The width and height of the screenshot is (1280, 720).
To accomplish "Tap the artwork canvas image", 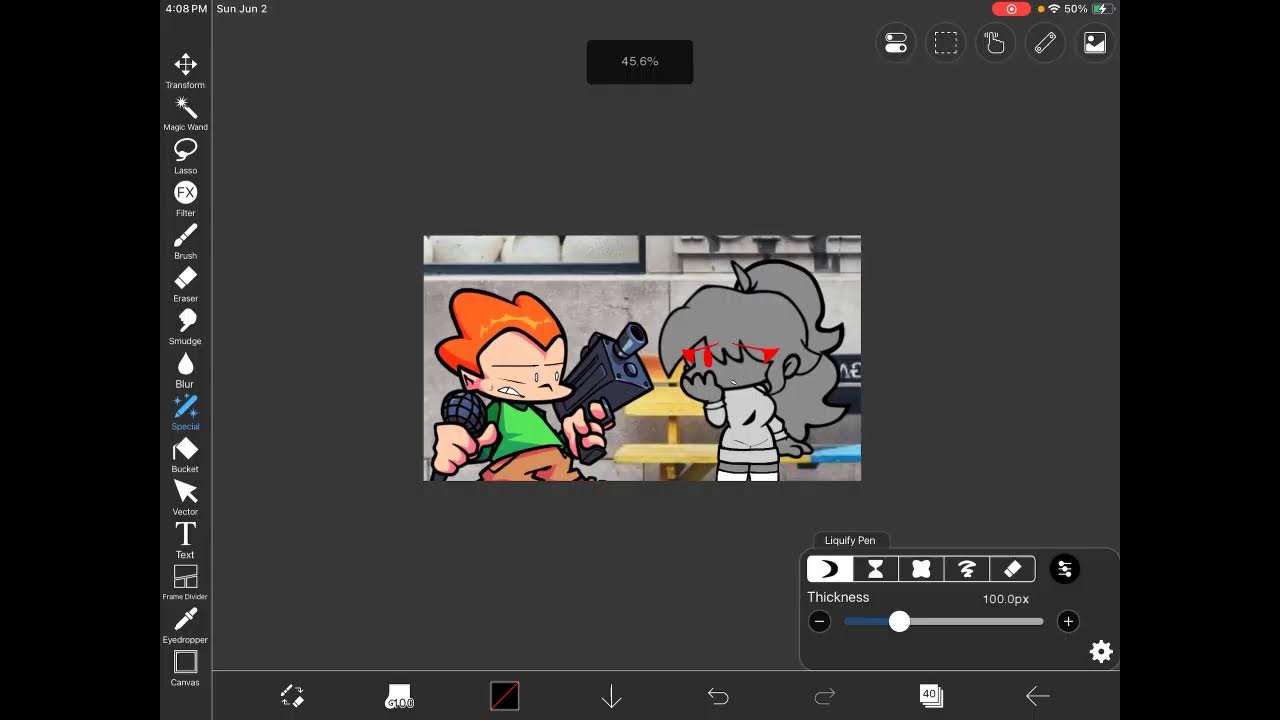I will click(642, 358).
